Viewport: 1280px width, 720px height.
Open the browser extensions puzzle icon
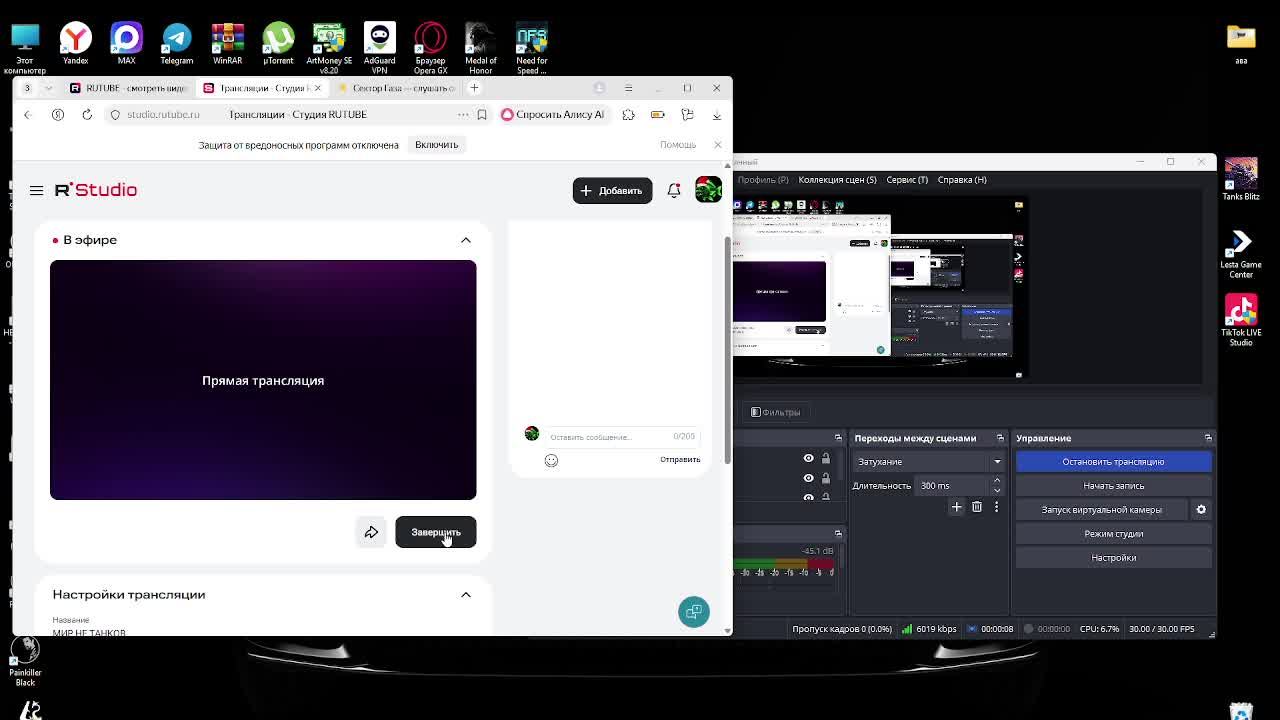coord(628,115)
